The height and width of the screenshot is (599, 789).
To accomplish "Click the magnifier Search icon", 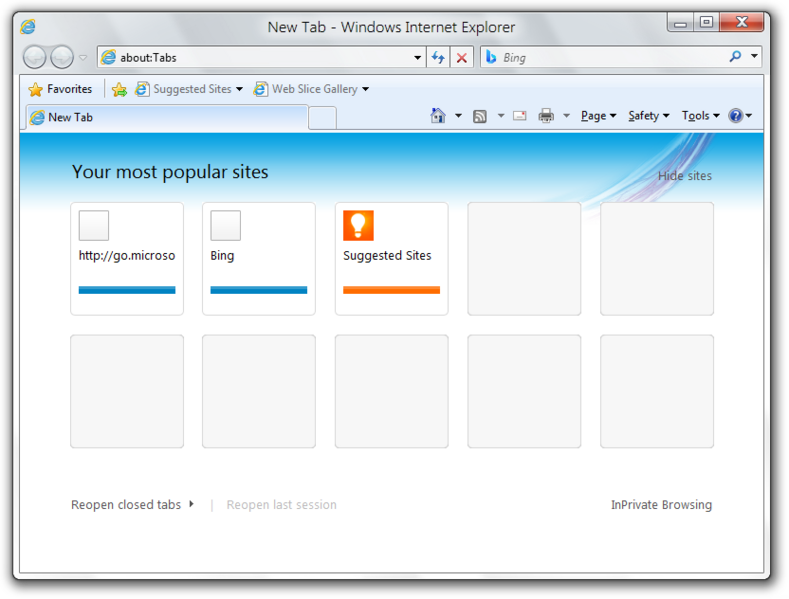I will tap(735, 56).
